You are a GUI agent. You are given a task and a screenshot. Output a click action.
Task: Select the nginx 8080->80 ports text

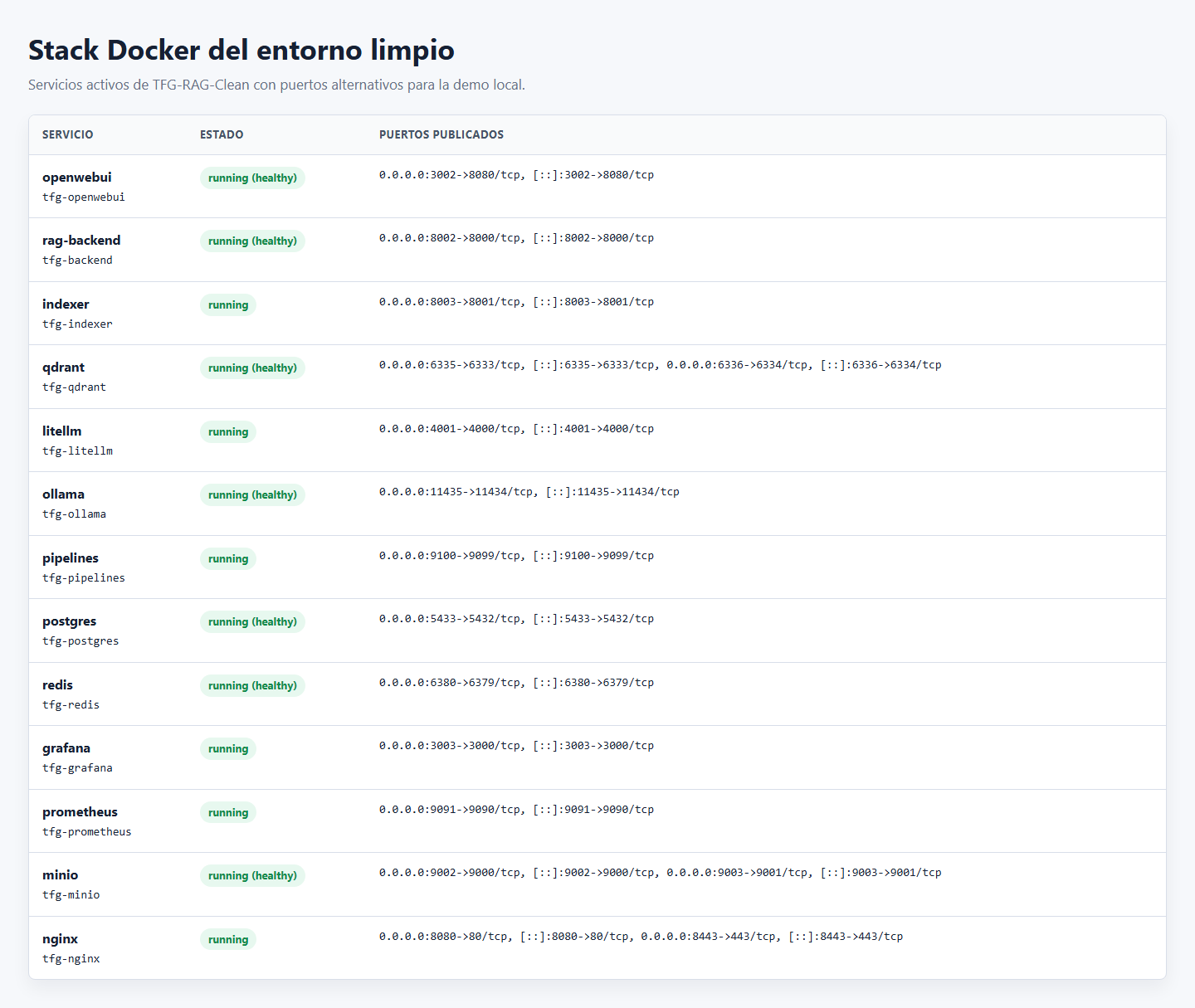pos(641,937)
